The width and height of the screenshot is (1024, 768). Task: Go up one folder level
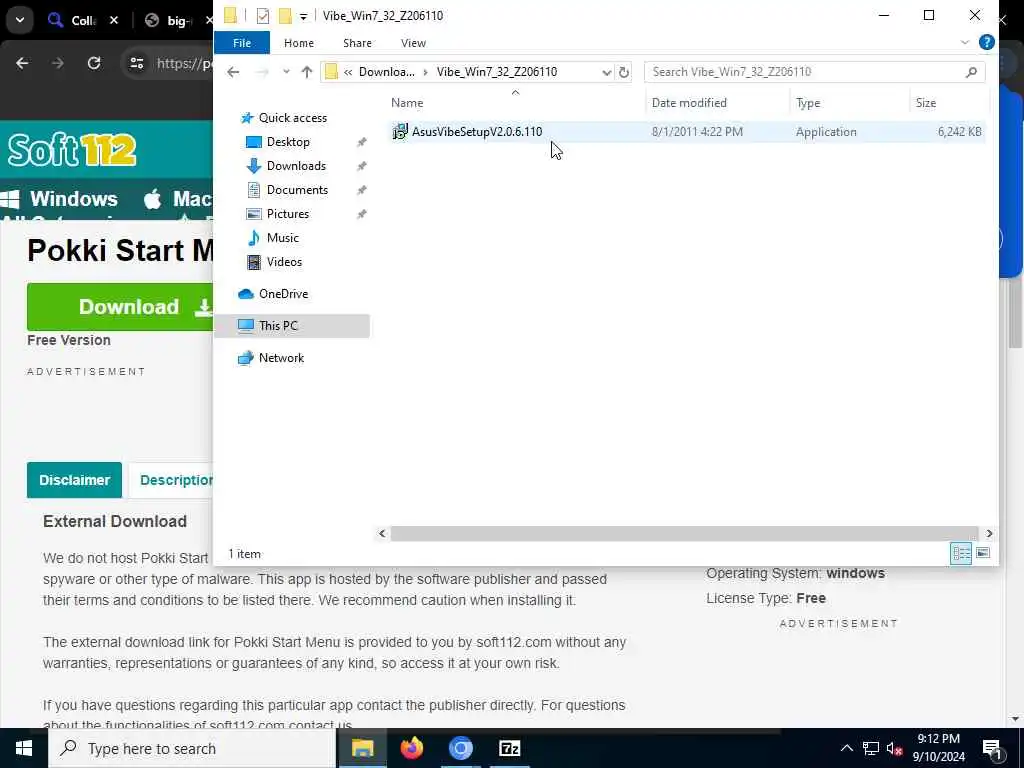coord(307,72)
